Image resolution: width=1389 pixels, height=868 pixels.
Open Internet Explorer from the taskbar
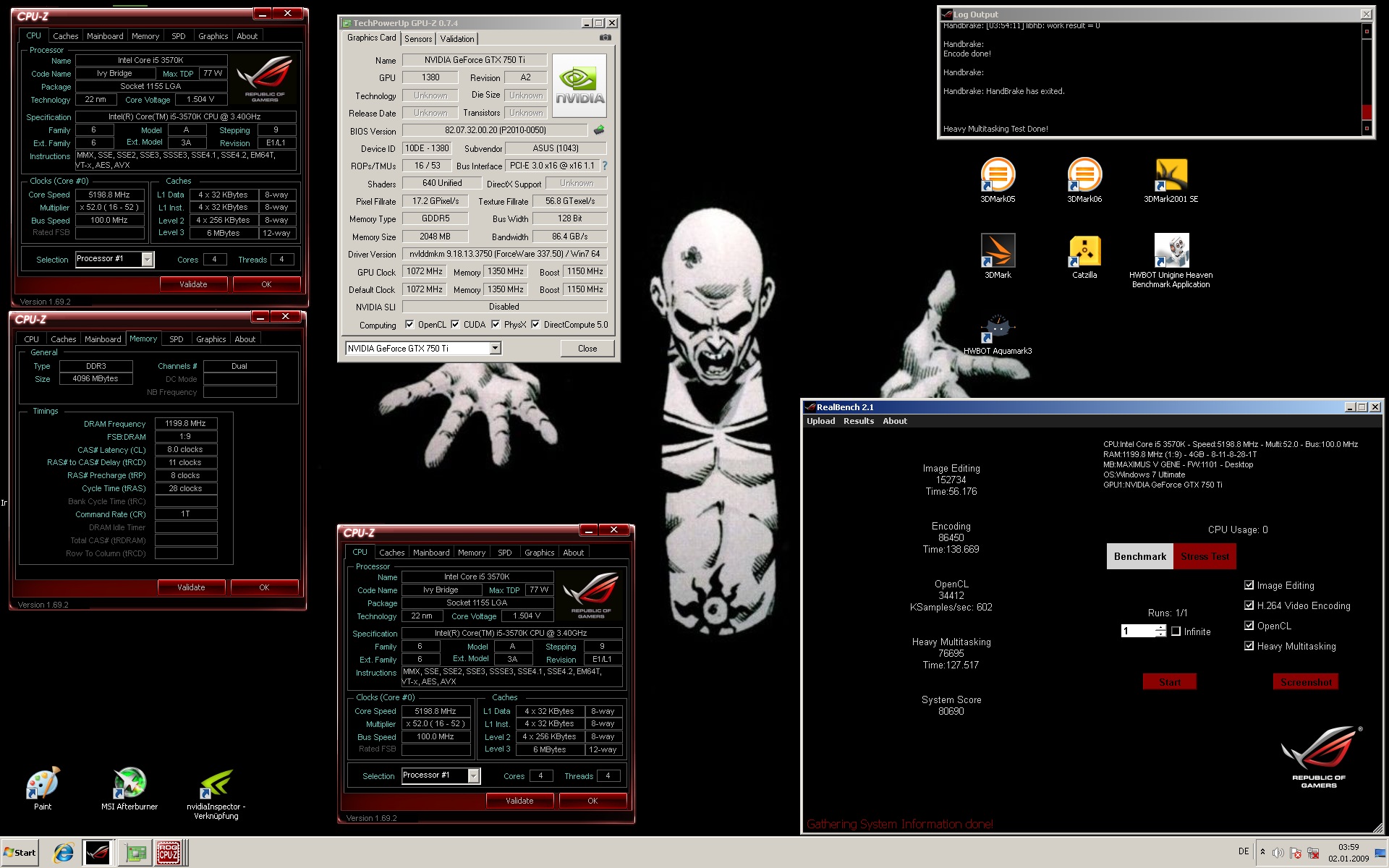click(63, 853)
